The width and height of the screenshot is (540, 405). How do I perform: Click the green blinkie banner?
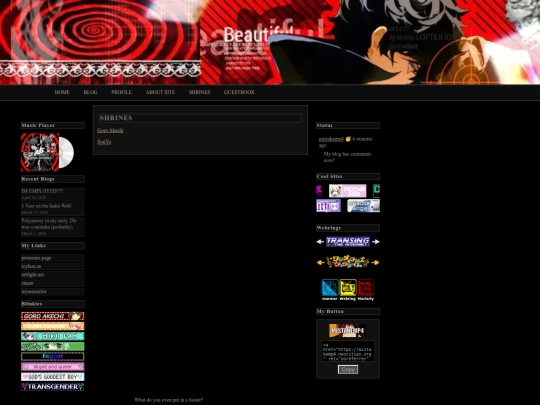tap(52, 346)
